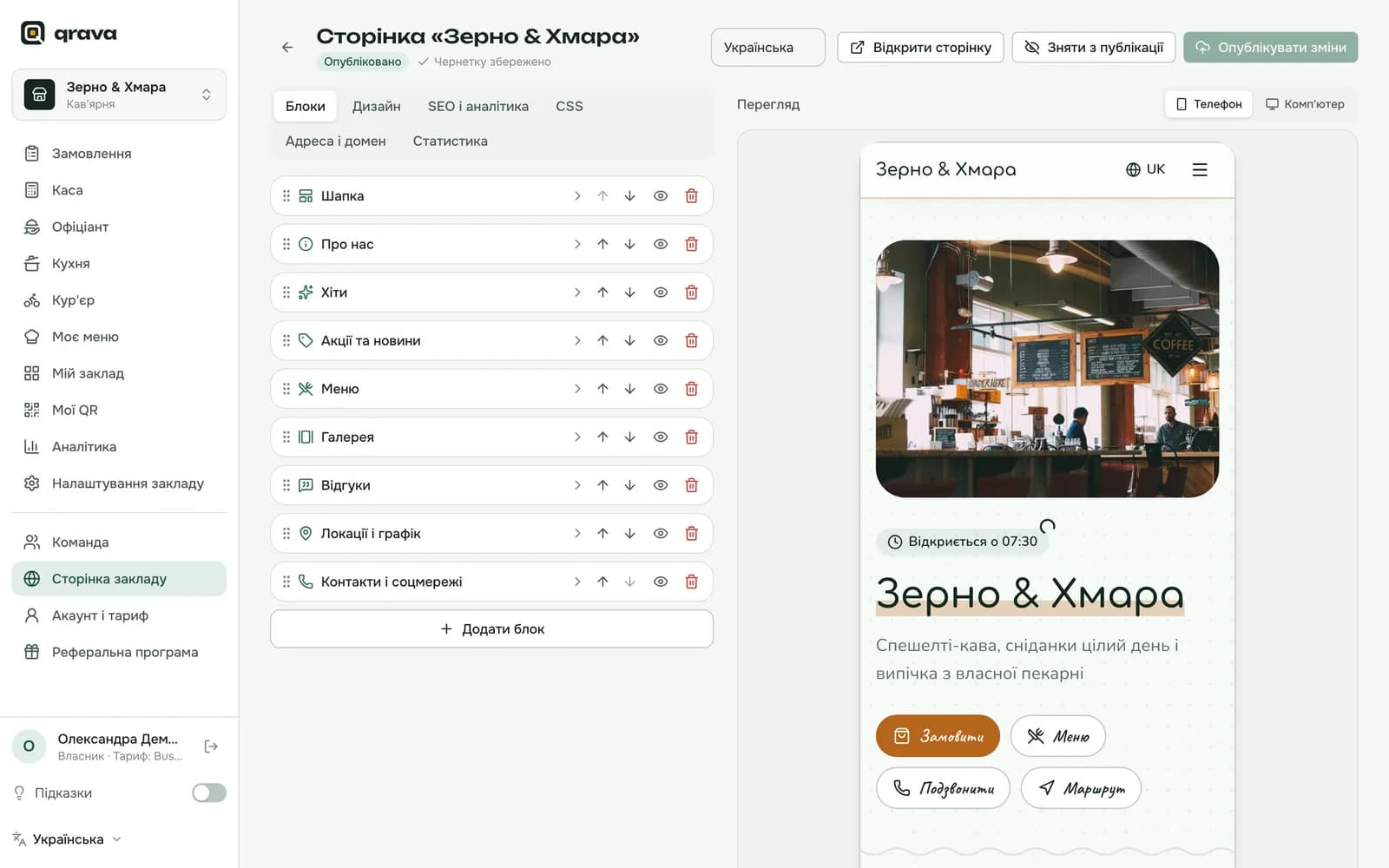Hide the Галерея block
Viewport: 1389px width, 868px height.
[661, 437]
